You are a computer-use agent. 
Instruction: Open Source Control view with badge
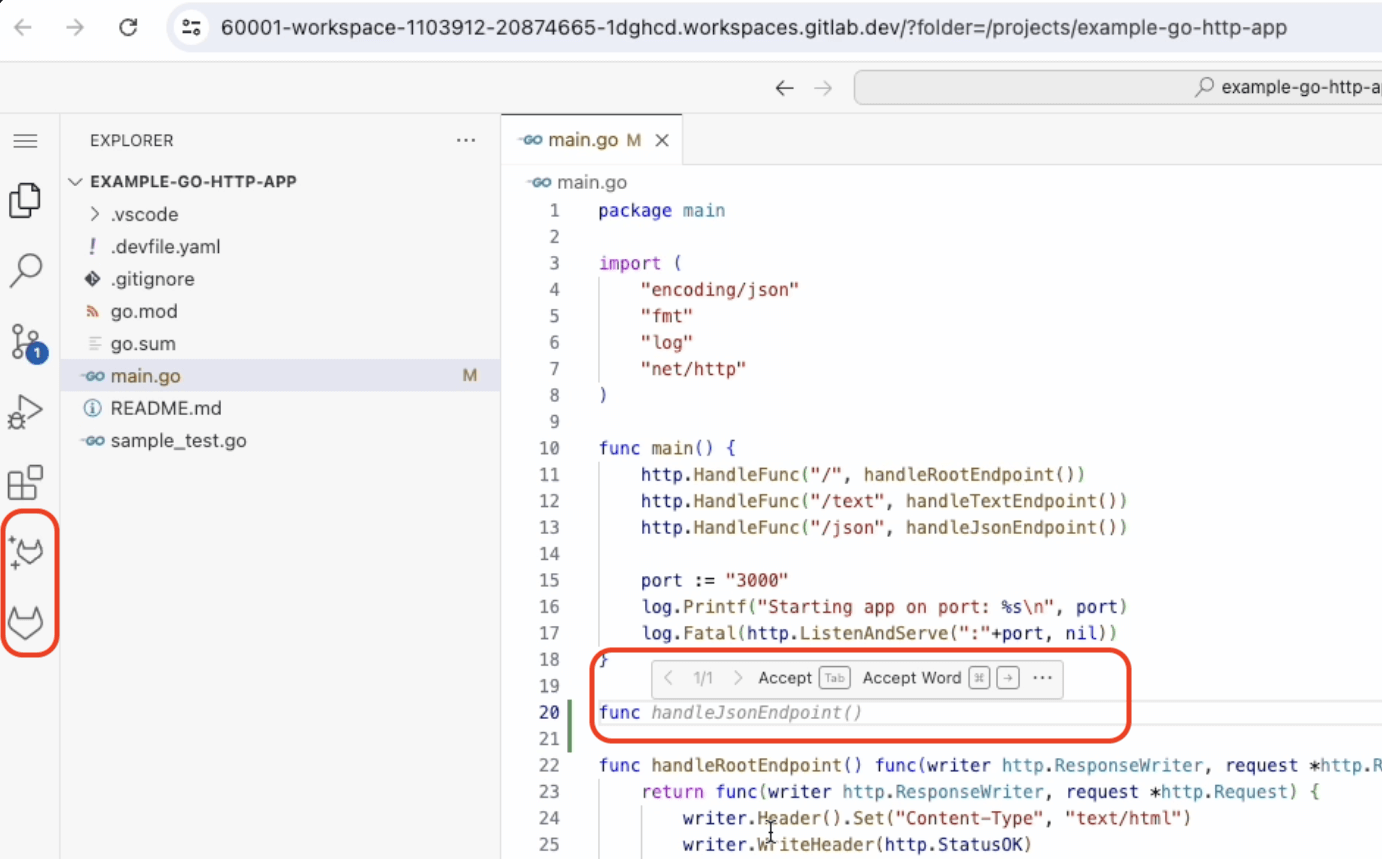(x=26, y=341)
